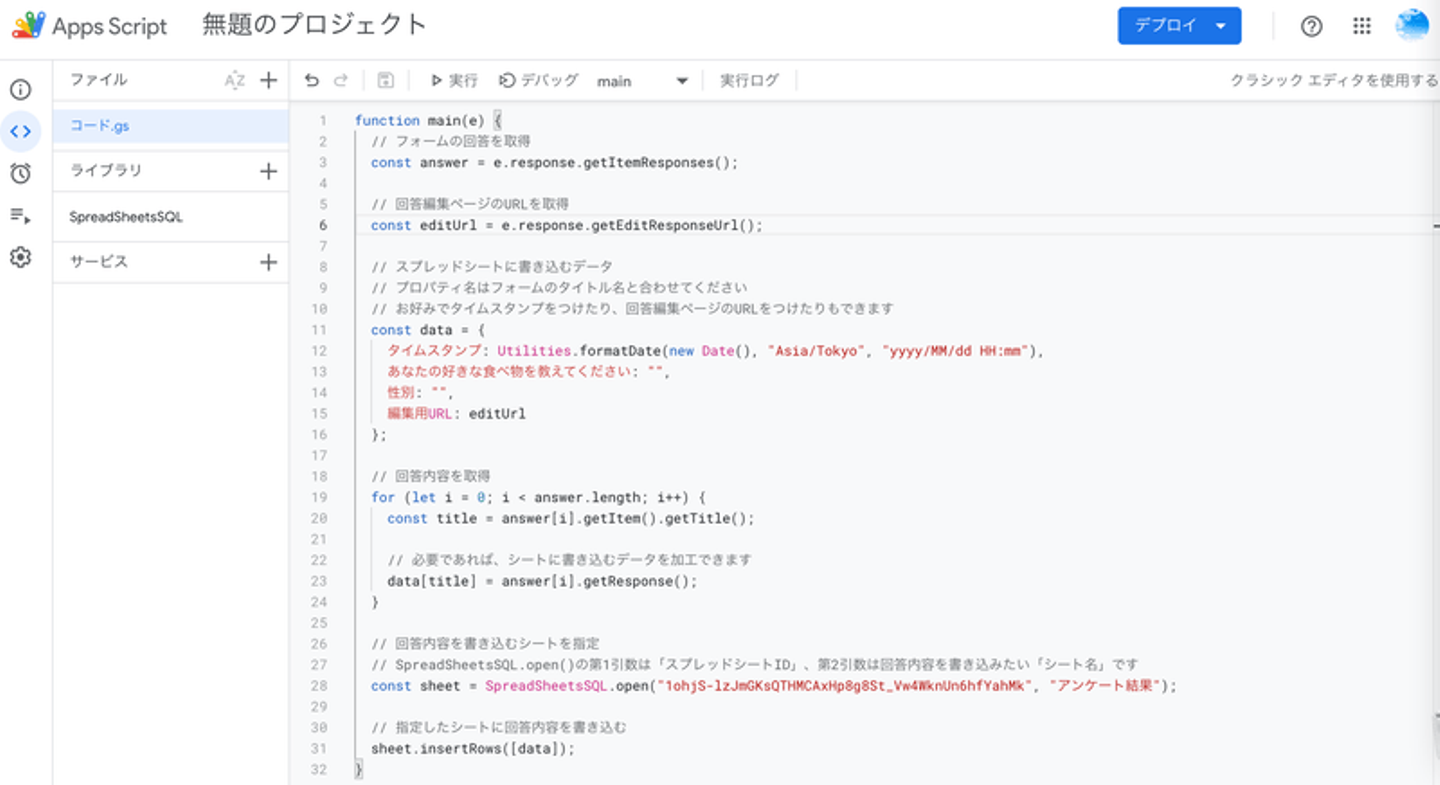1440x785 pixels.
Task: Click the undo arrow in toolbar
Action: pyautogui.click(x=312, y=81)
